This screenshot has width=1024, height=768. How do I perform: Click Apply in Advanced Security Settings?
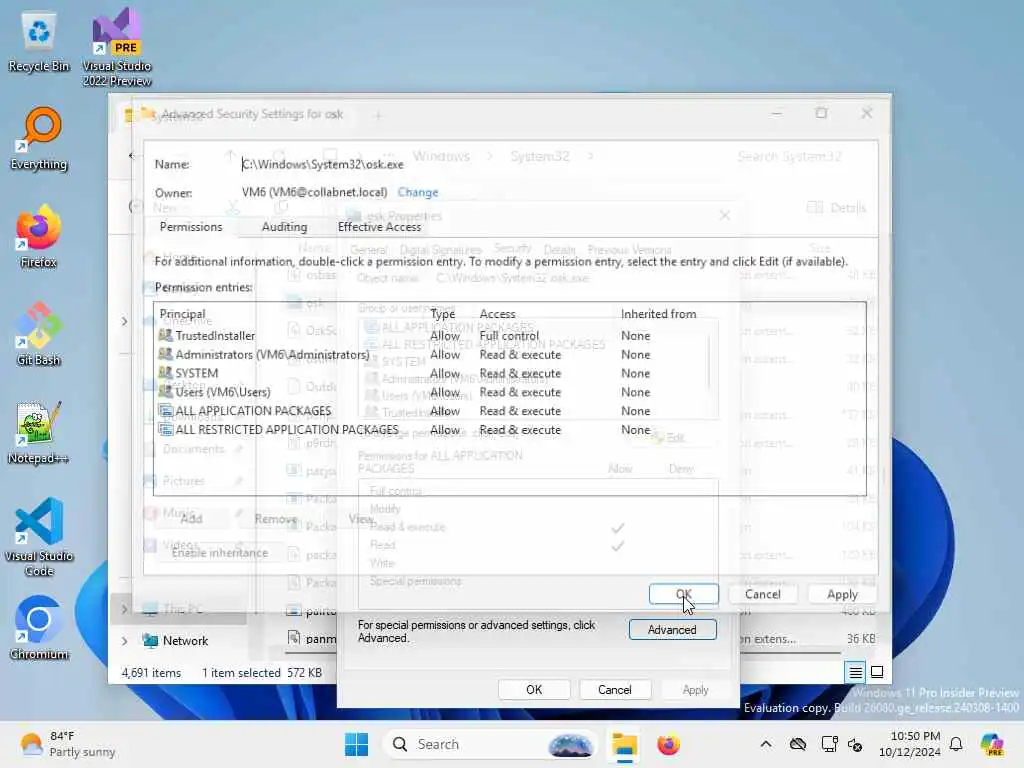[x=842, y=594]
